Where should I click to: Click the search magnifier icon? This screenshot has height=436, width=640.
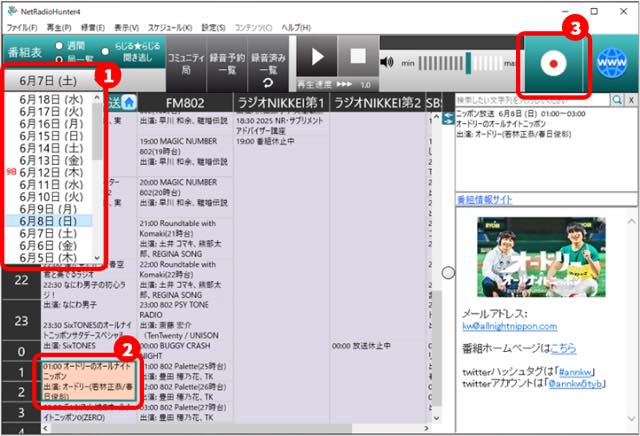point(617,100)
